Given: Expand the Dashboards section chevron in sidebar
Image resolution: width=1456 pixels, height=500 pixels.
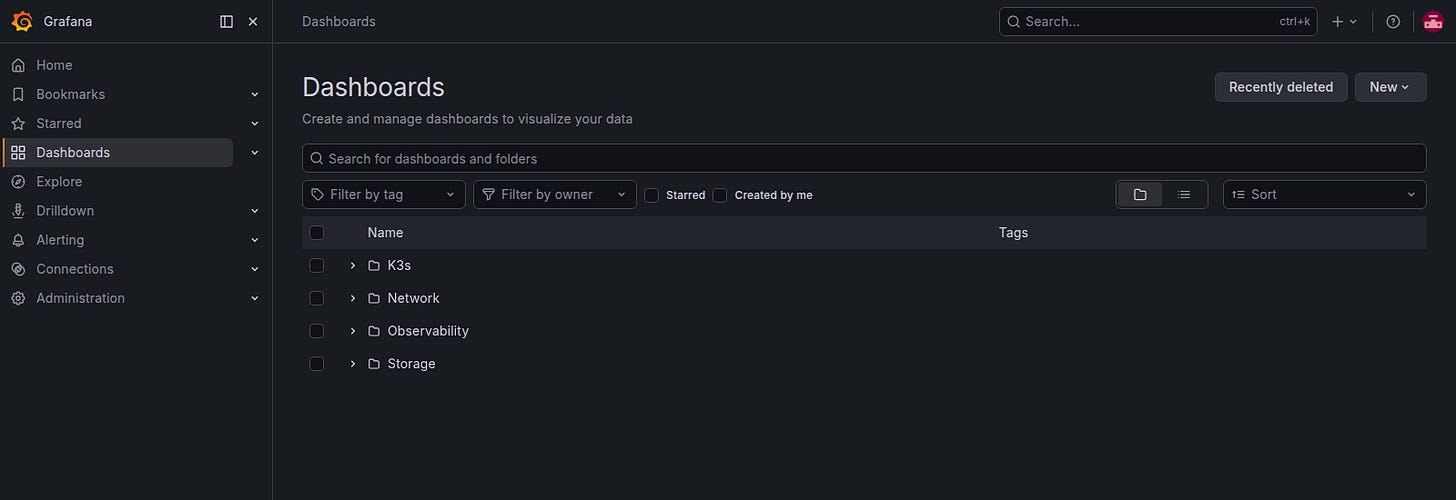Looking at the screenshot, I should click(254, 152).
